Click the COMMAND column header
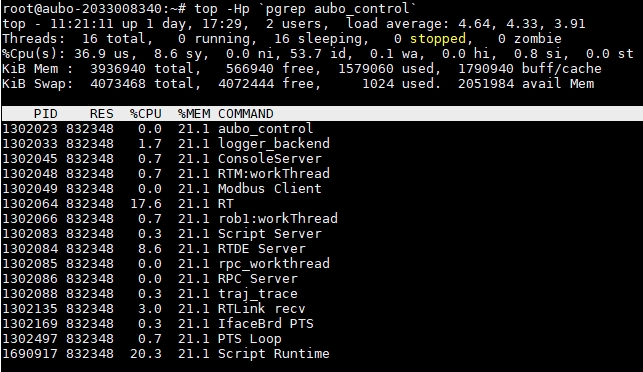 coord(245,114)
